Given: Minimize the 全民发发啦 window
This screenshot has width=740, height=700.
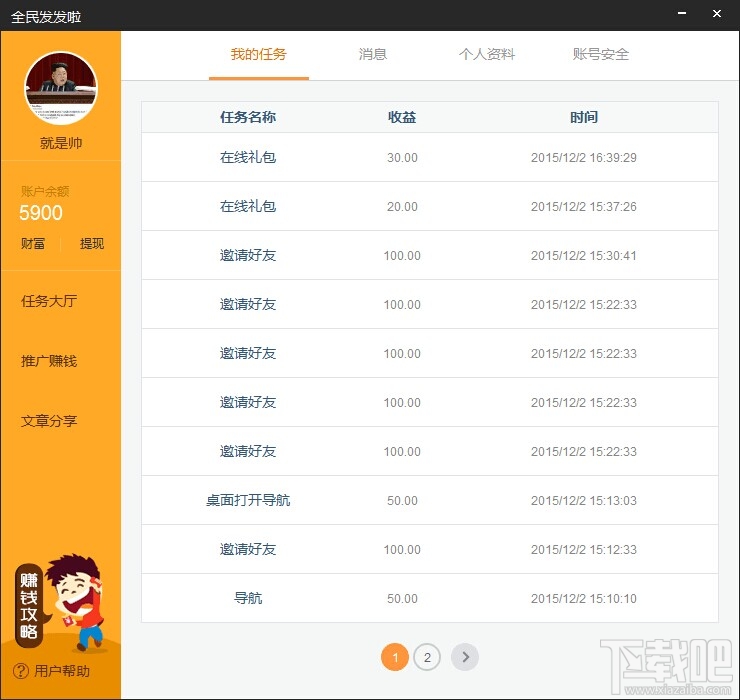Looking at the screenshot, I should (682, 13).
